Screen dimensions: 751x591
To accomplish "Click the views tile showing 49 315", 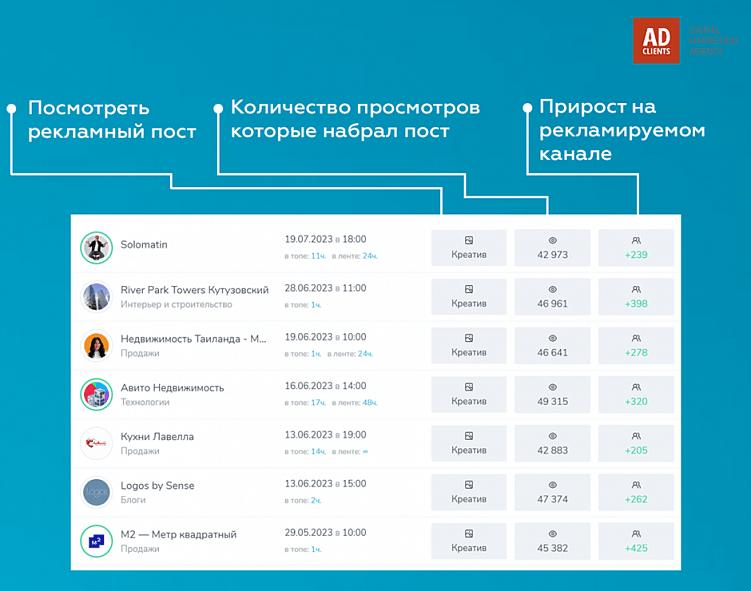I will pos(552,394).
